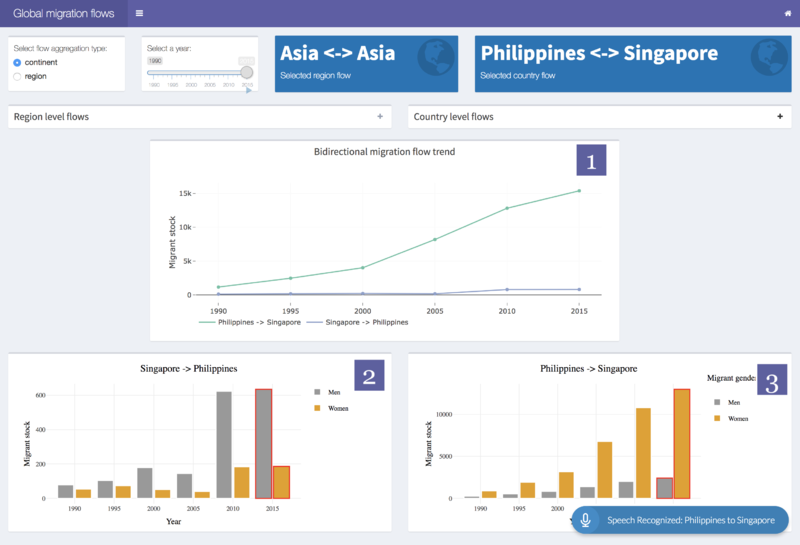
Task: Click the 'Philippines -> Singapore' chart title
Action: tap(589, 368)
